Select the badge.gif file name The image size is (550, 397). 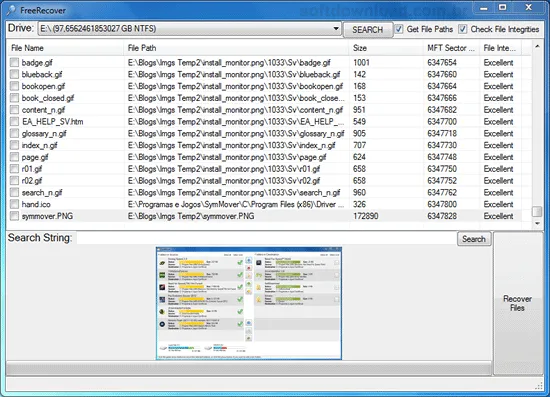pos(37,62)
